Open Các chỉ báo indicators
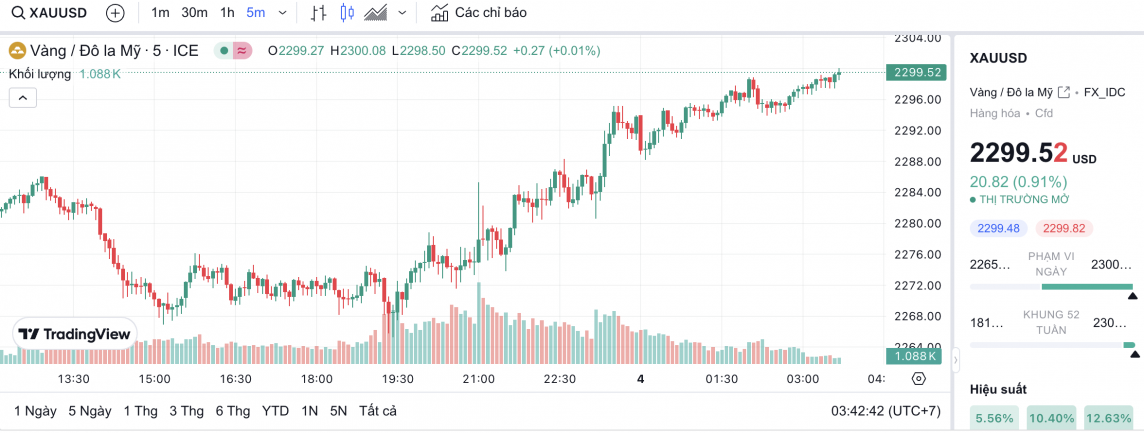1144x433 pixels. 478,13
